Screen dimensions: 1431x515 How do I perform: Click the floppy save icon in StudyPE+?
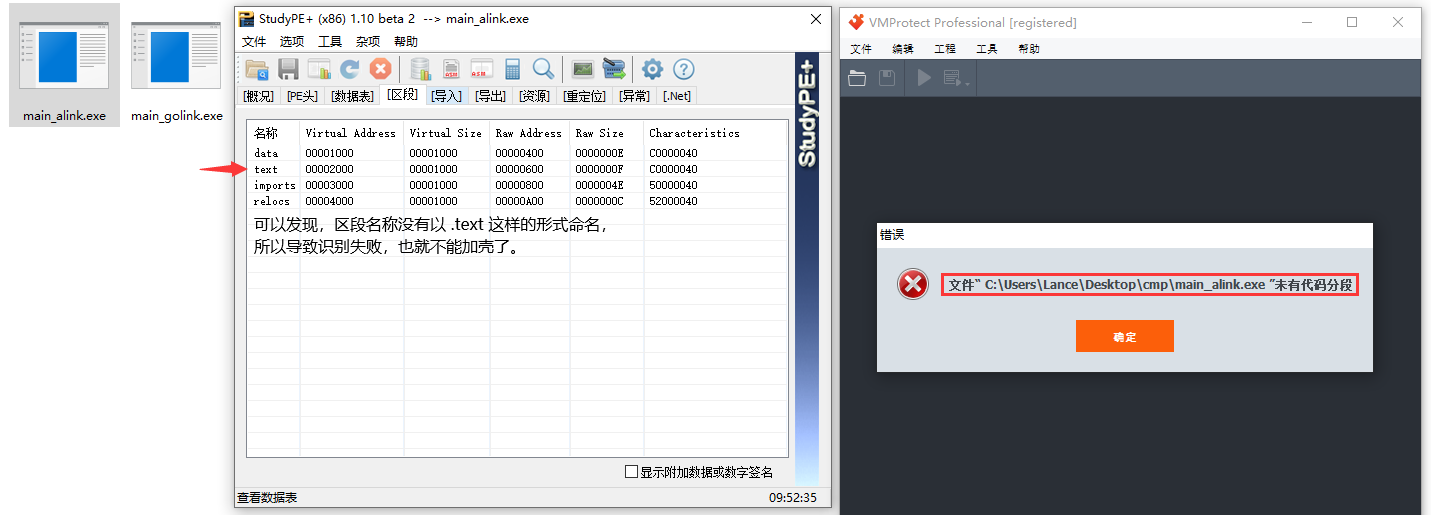point(288,69)
